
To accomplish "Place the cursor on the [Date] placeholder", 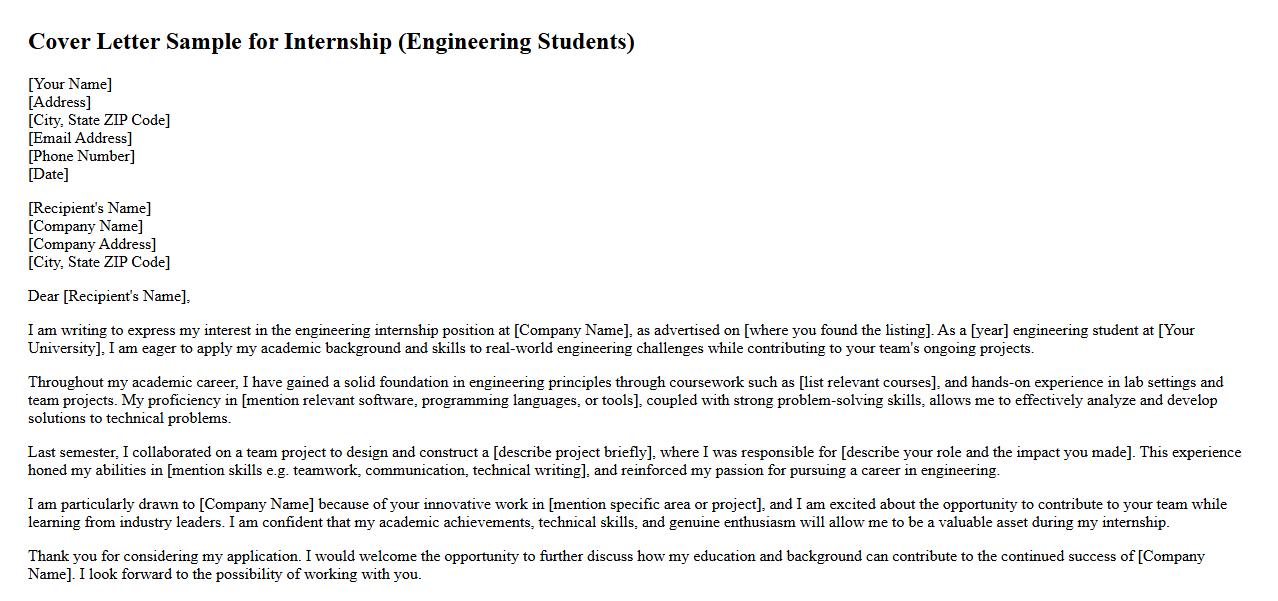I will click(x=48, y=174).
